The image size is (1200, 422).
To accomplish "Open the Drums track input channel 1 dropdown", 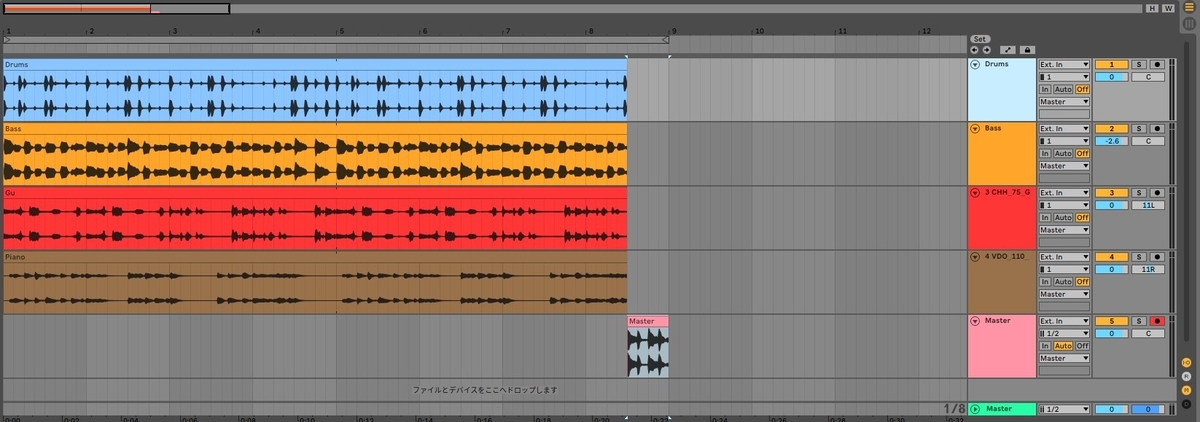I will [x=1063, y=76].
